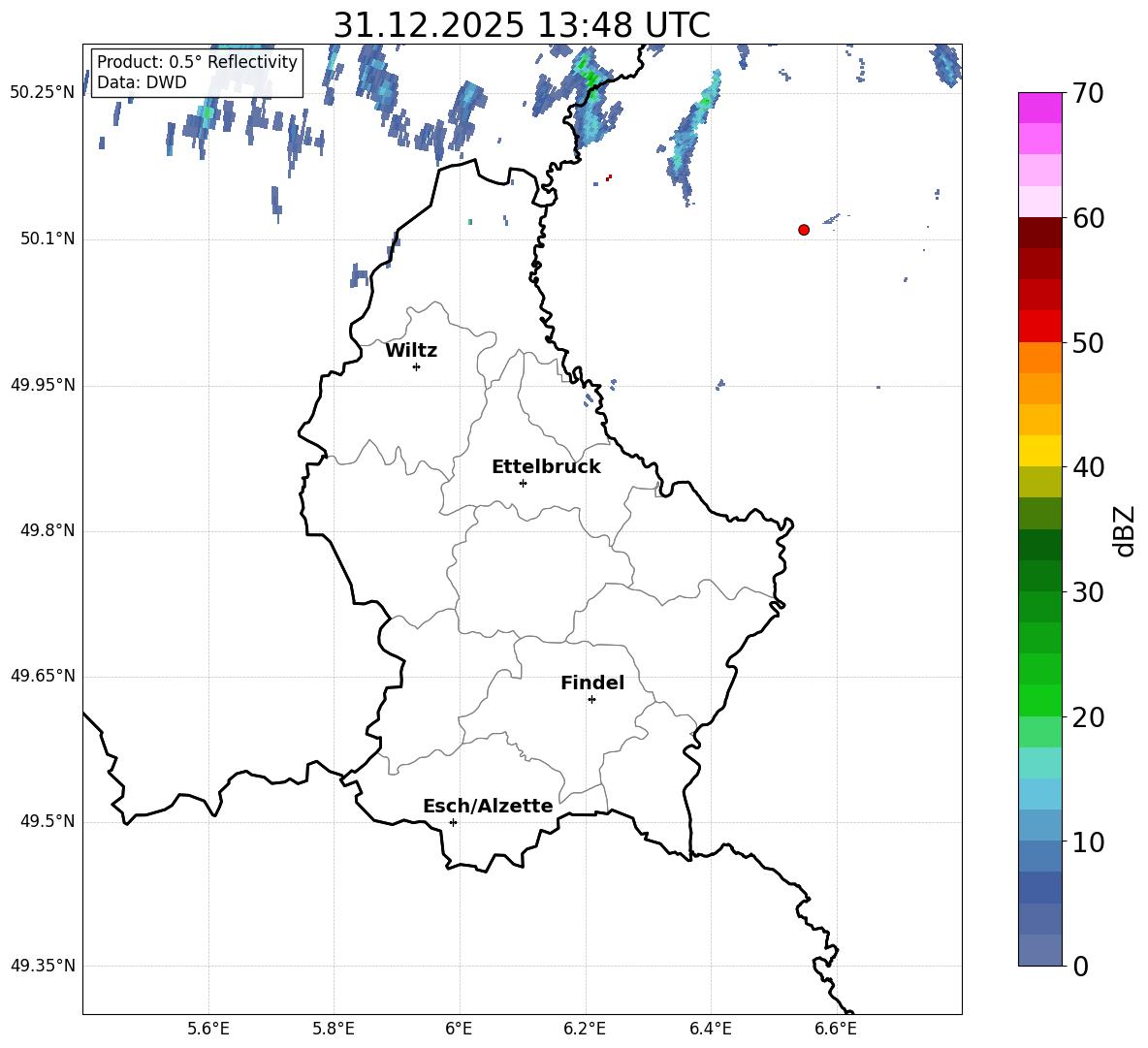Click the 6°E longitude tick label

pyautogui.click(x=459, y=1028)
